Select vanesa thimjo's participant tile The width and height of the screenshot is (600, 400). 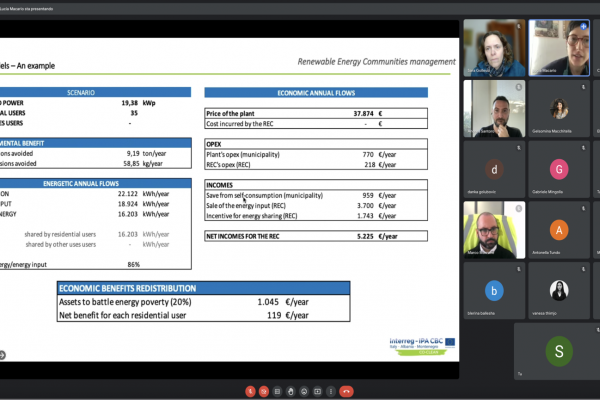tap(559, 291)
